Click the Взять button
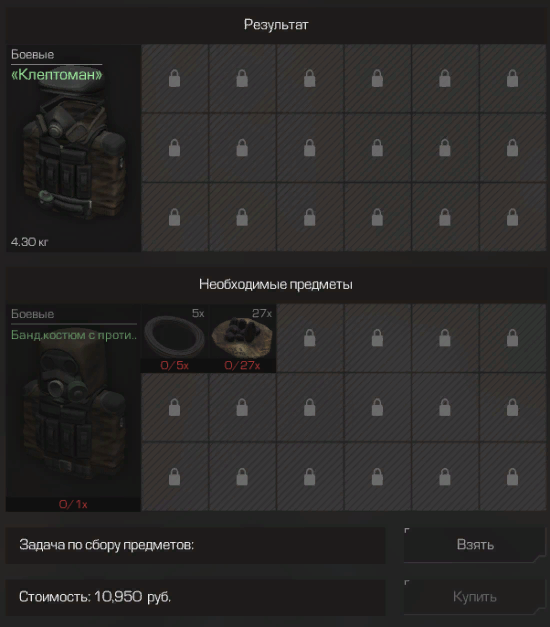The image size is (550, 627). (475, 545)
